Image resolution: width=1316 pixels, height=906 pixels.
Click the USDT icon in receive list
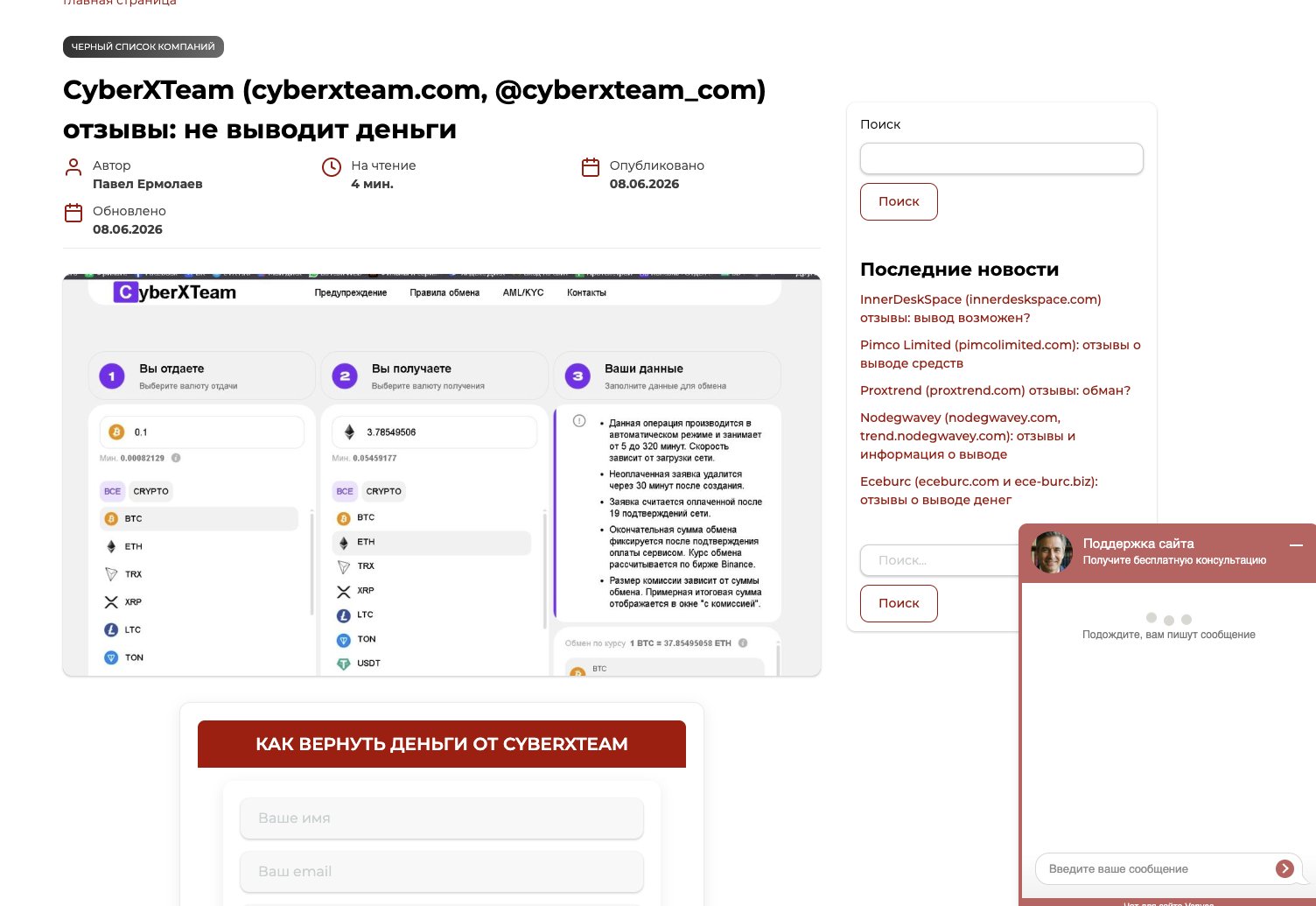click(344, 664)
